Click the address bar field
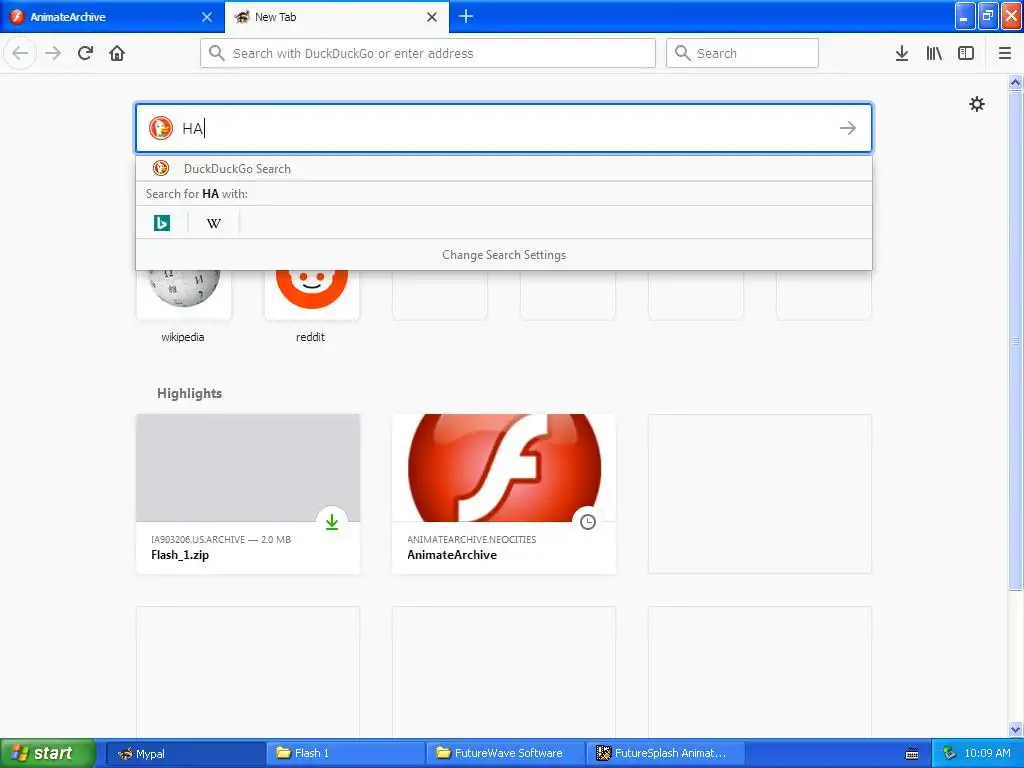Image resolution: width=1024 pixels, height=768 pixels. (x=428, y=53)
